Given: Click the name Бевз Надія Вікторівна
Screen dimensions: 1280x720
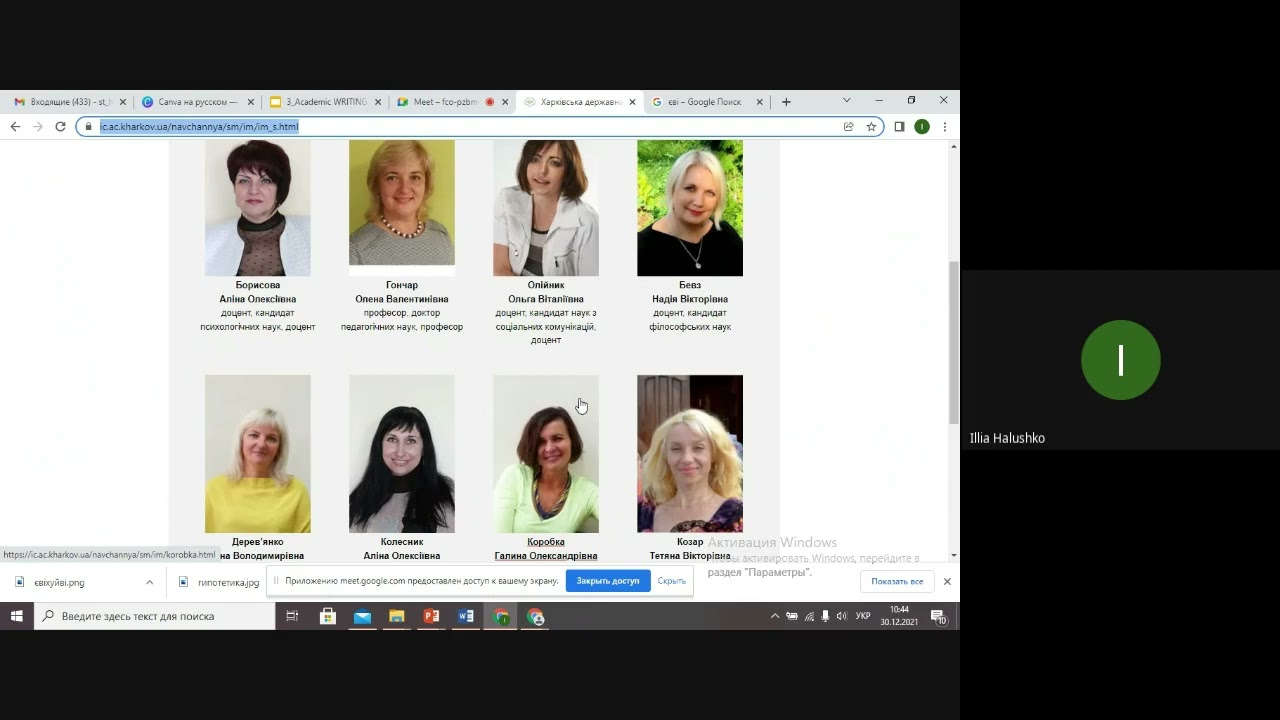Looking at the screenshot, I should pos(690,292).
